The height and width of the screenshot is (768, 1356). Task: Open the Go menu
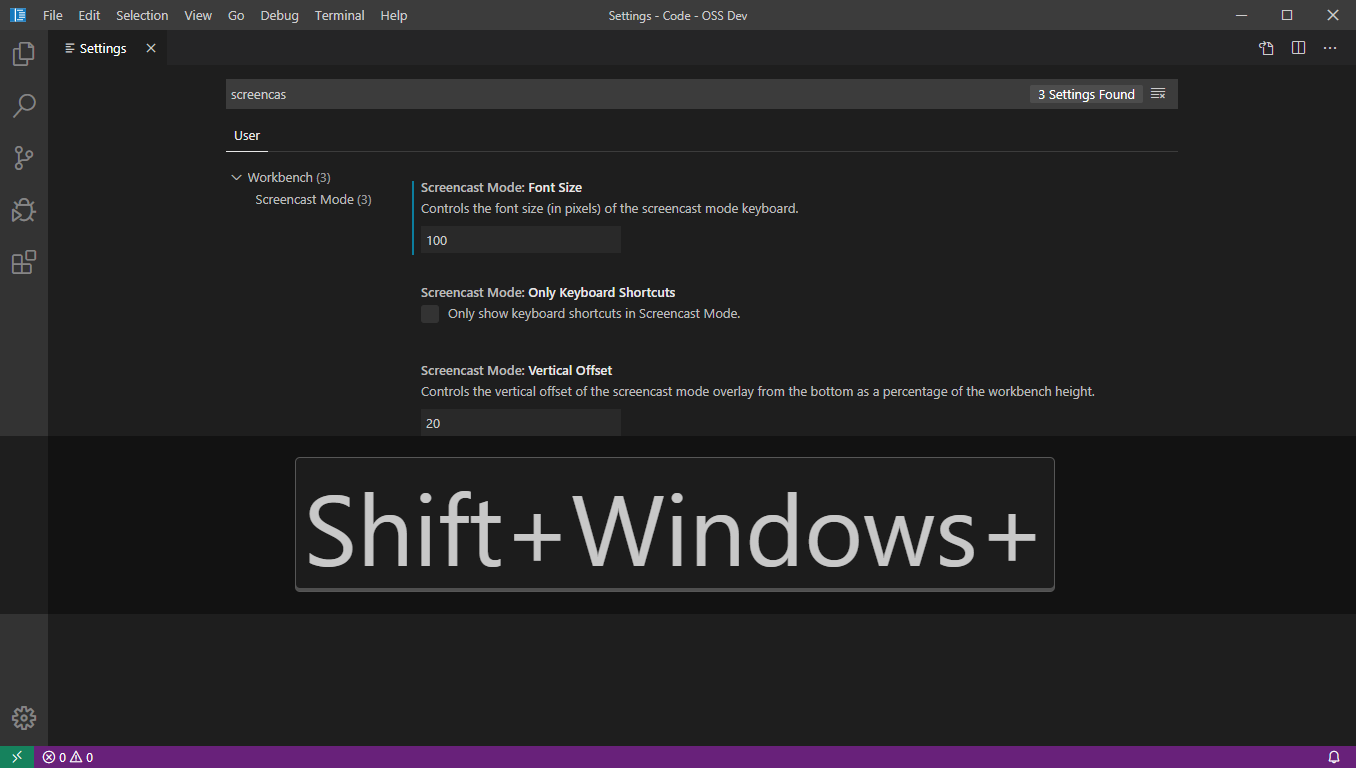[236, 15]
